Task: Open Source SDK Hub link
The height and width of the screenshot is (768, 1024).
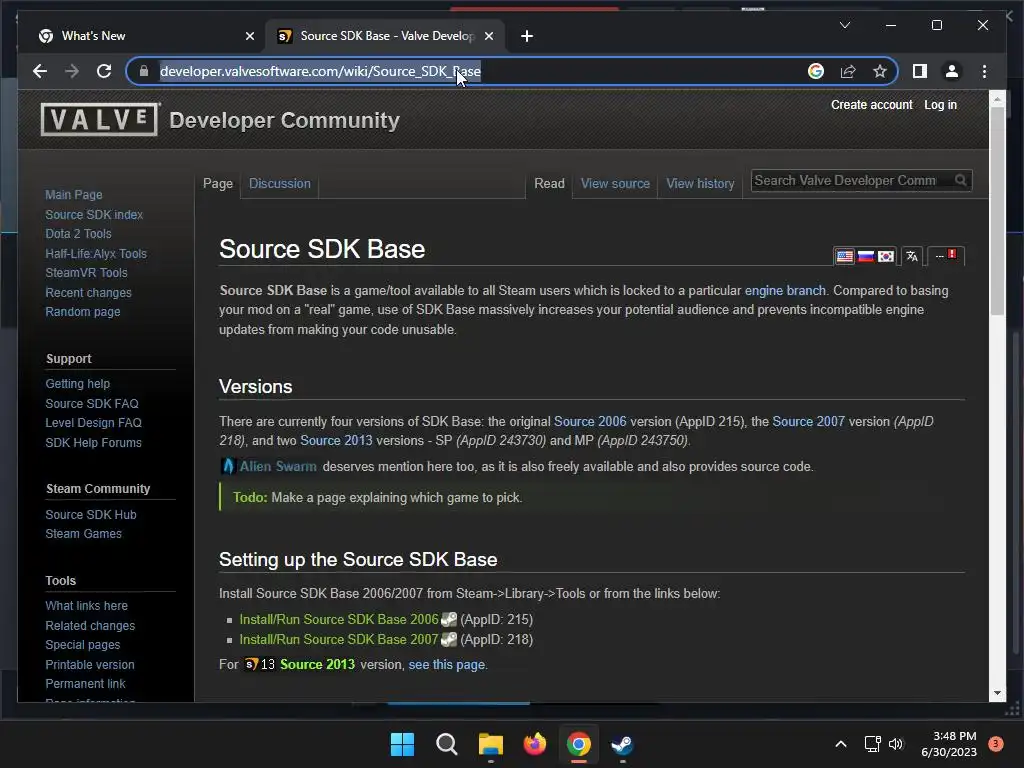Action: [x=91, y=515]
